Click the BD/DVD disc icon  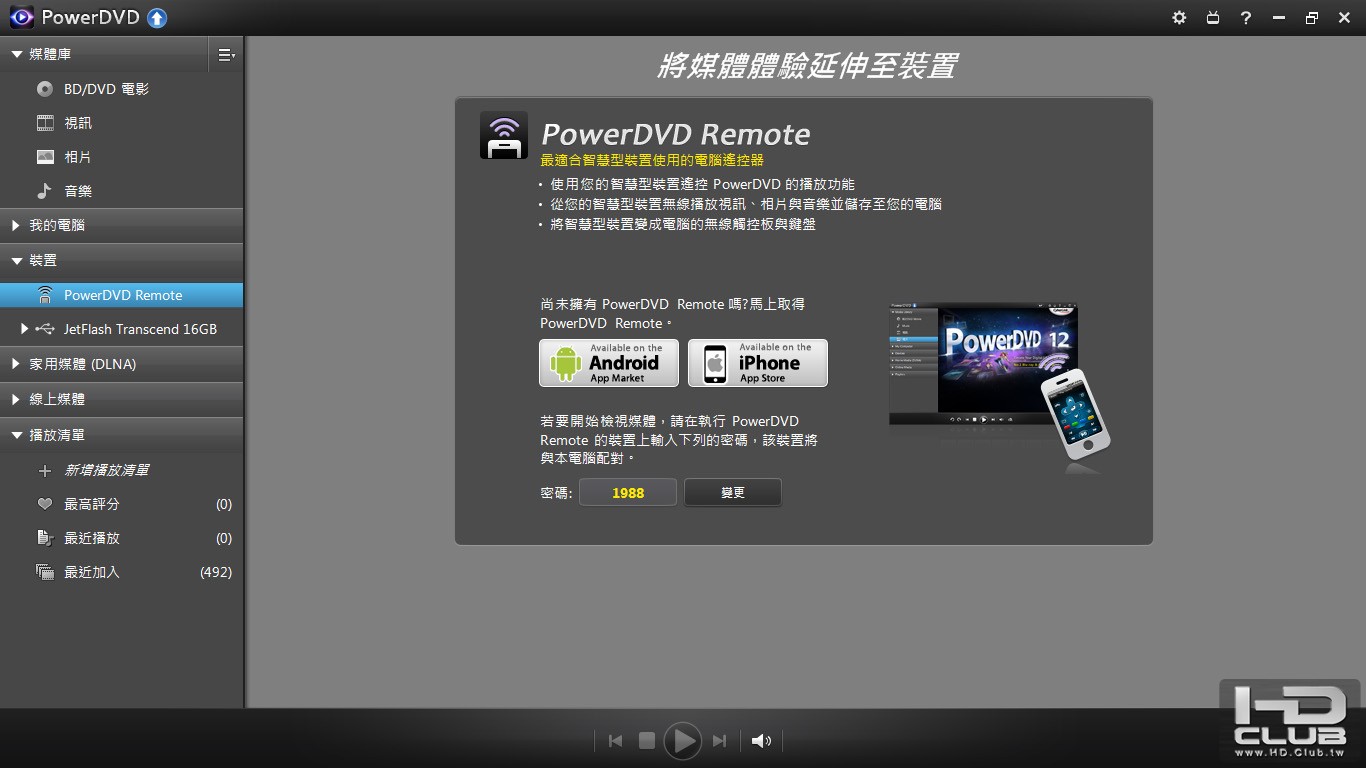tap(45, 89)
